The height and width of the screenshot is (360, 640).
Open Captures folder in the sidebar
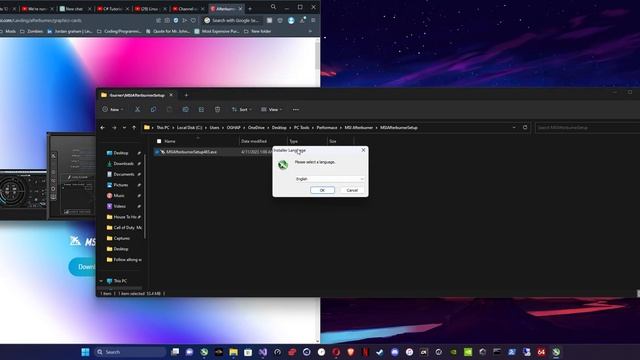tap(123, 238)
